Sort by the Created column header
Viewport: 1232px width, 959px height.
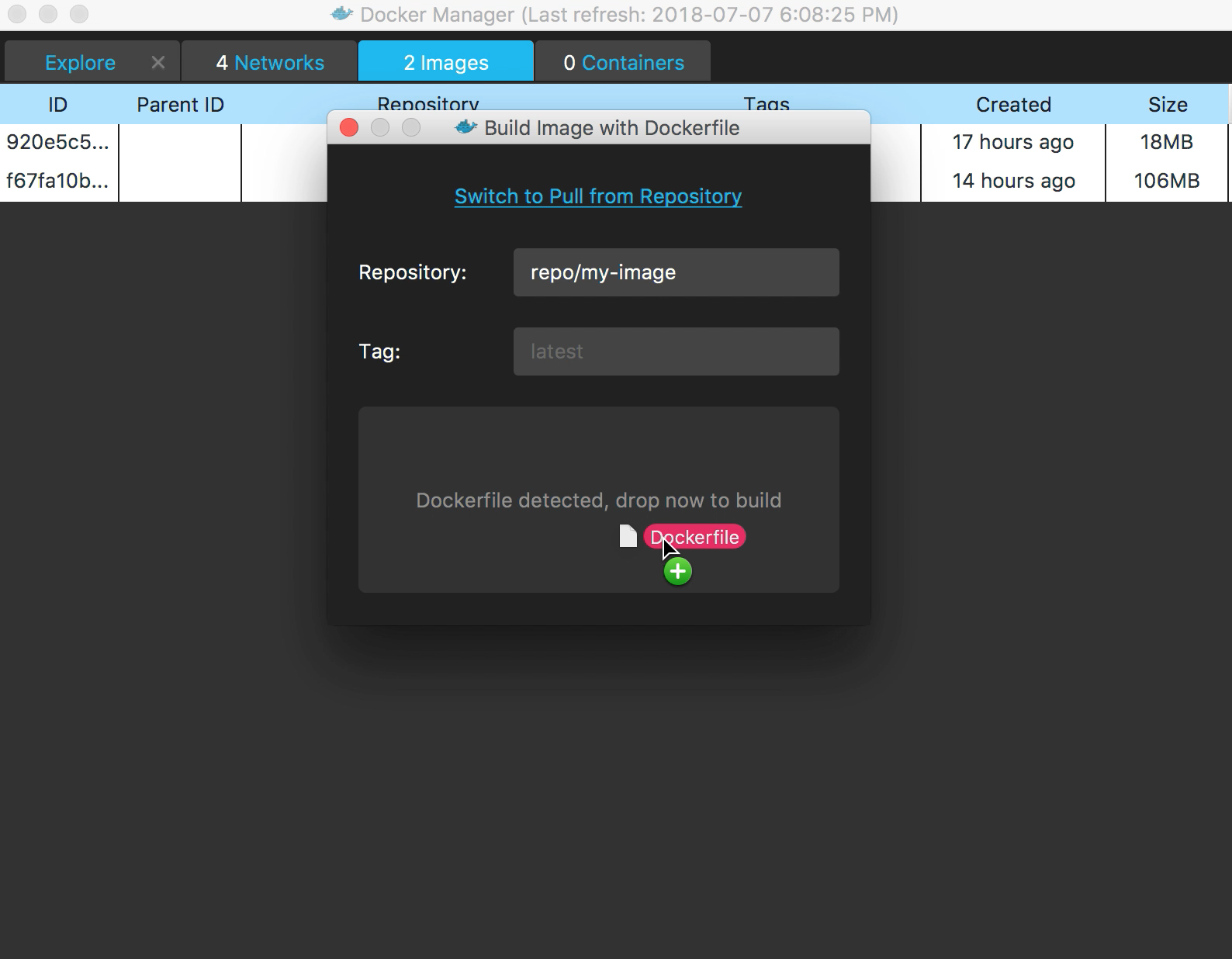point(1013,105)
